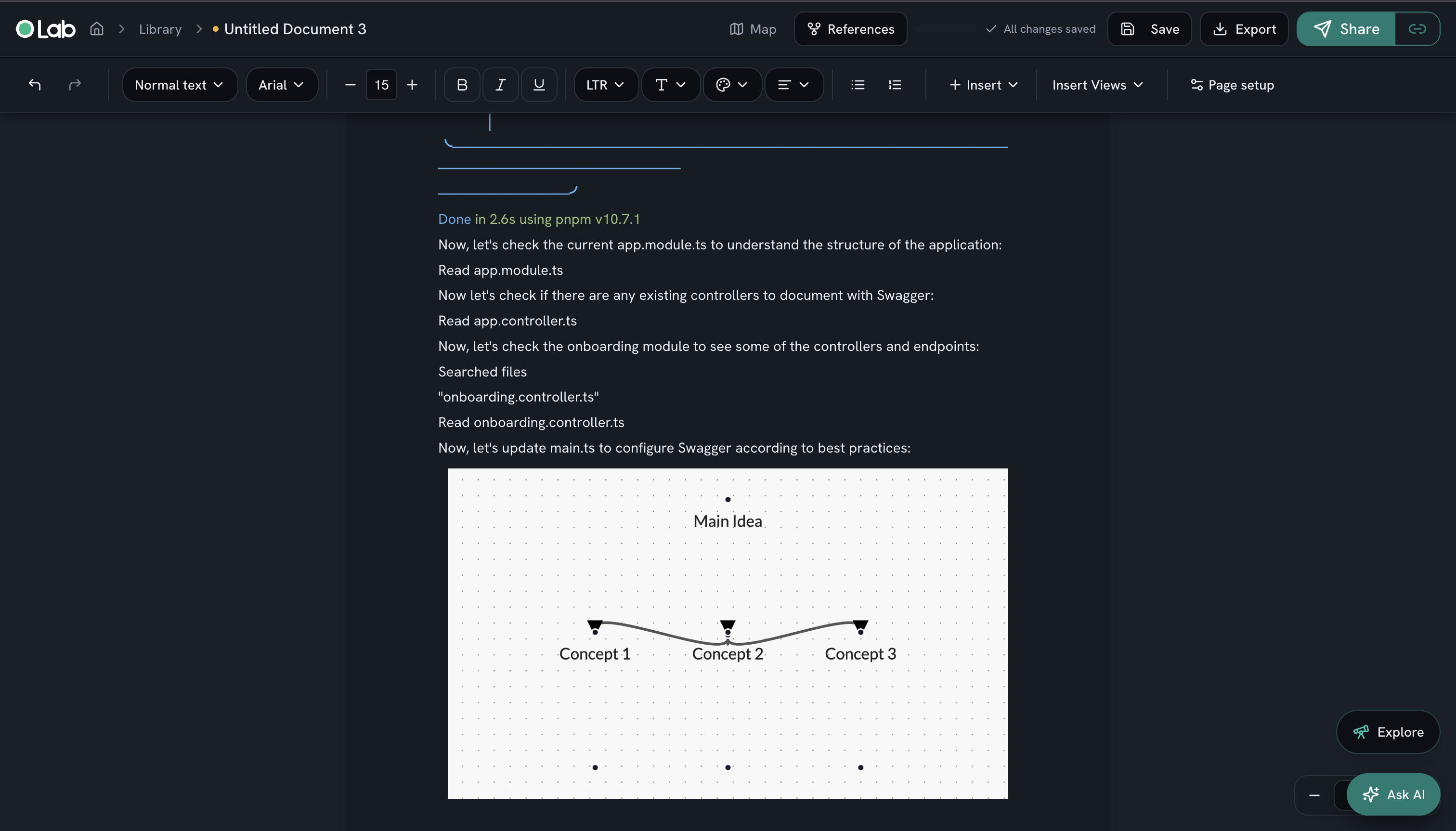Click the 'Read app.controller.ts' line
This screenshot has width=1456, height=831.
[x=507, y=321]
